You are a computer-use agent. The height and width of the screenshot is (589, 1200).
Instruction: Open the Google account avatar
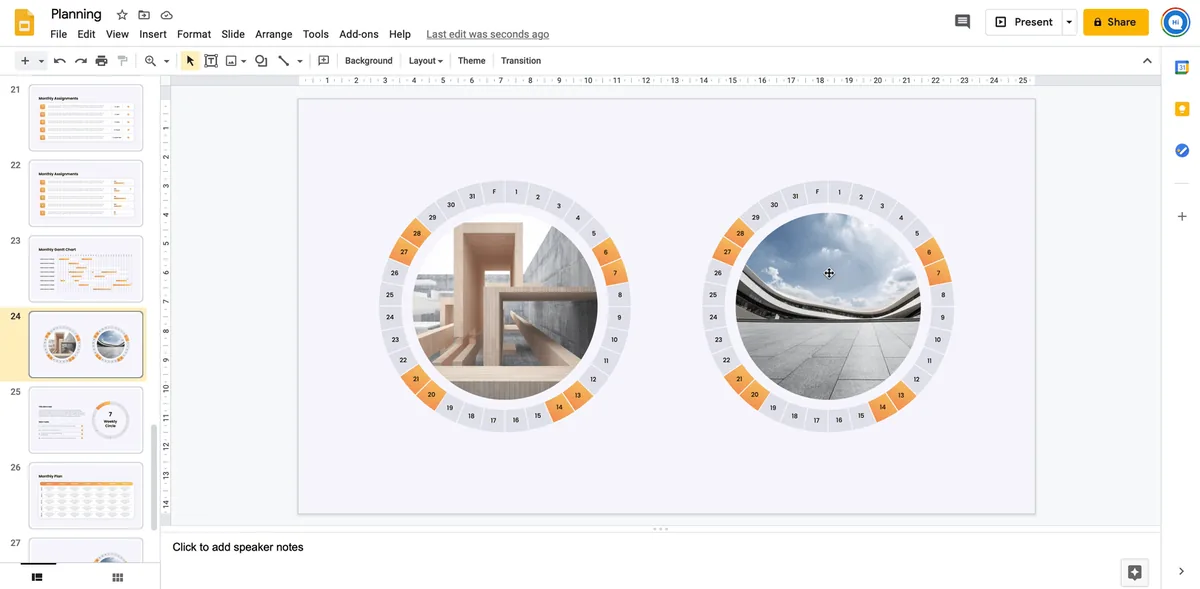[1175, 22]
